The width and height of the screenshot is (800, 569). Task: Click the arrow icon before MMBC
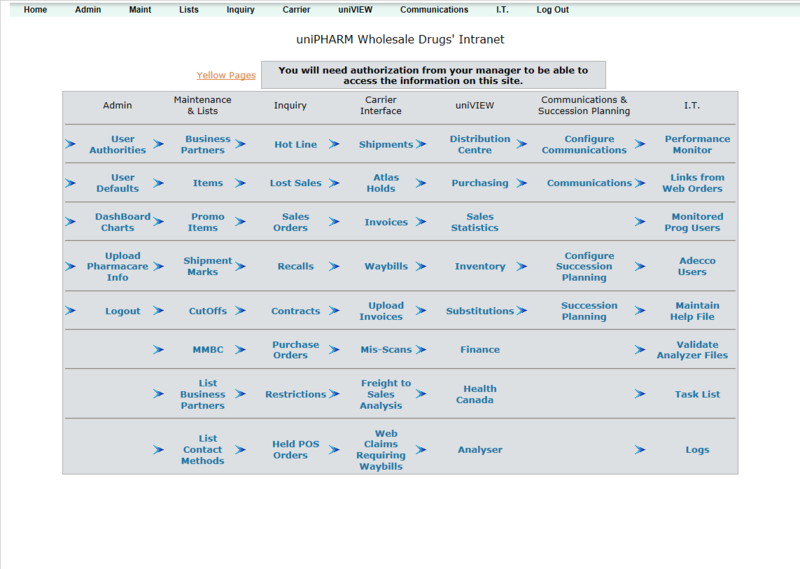(159, 350)
